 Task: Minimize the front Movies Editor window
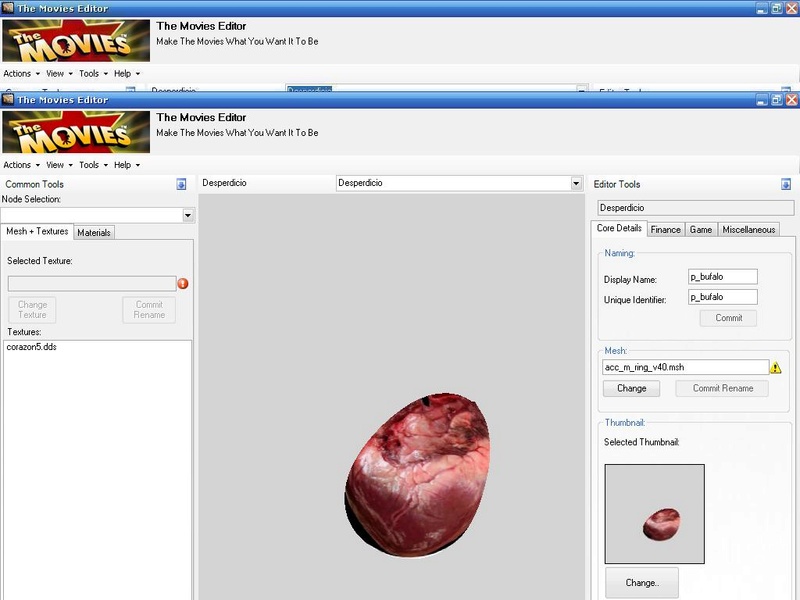761,99
